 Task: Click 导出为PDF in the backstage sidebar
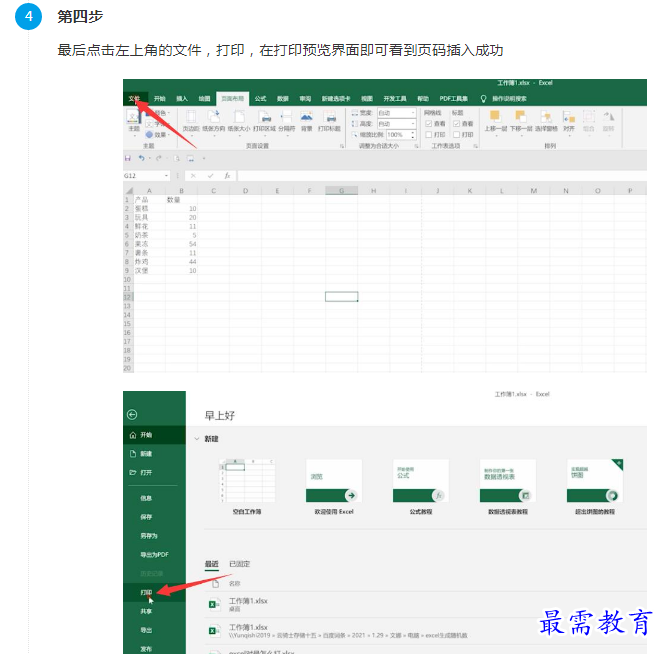tap(154, 554)
